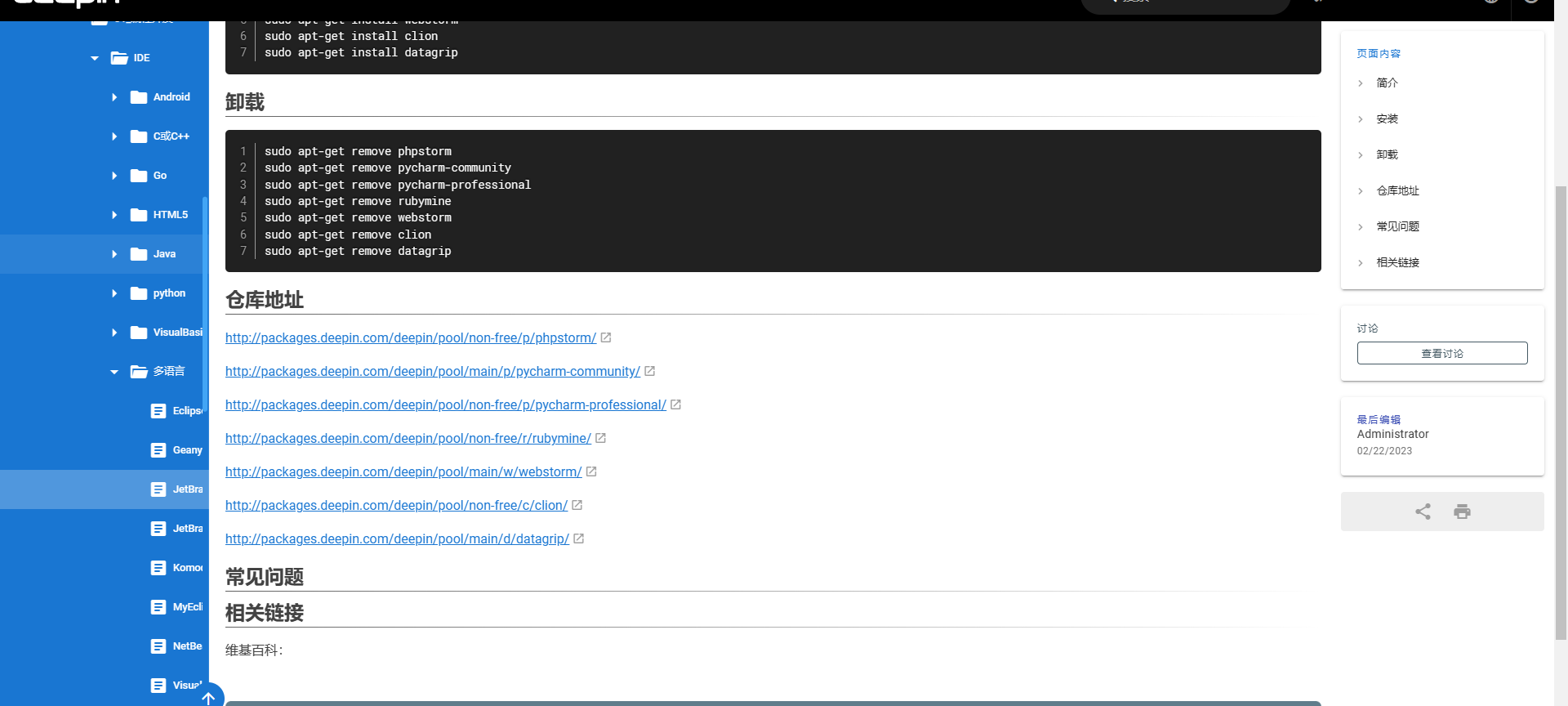Screen dimensions: 1568x706
Task: Click the sidebar navigation scrollbar
Action: pos(205,304)
